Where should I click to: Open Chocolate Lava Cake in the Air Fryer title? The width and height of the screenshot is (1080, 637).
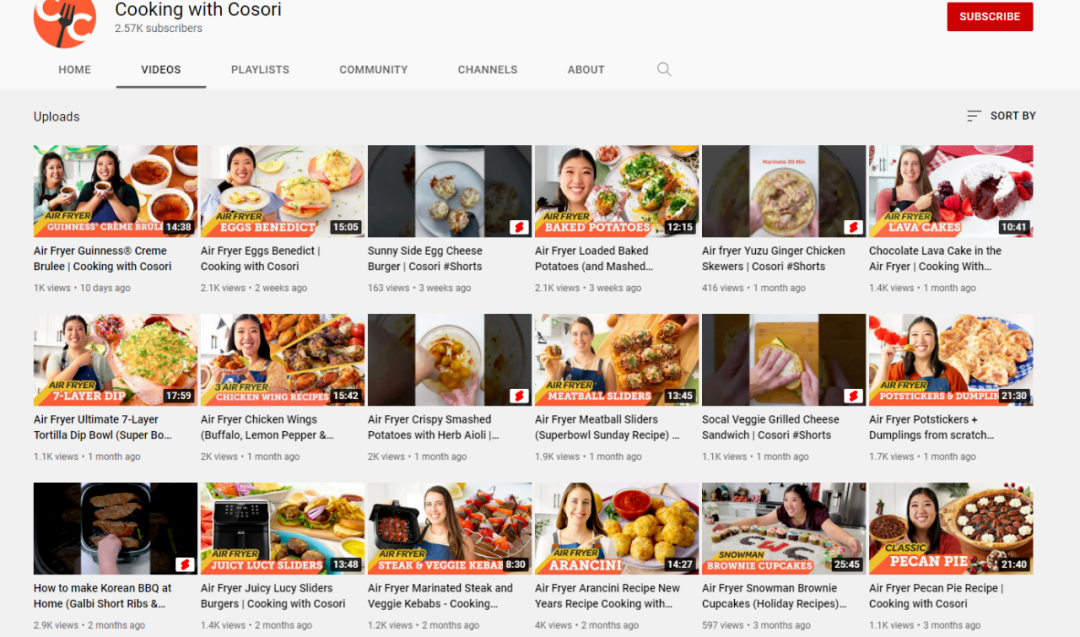coord(935,258)
